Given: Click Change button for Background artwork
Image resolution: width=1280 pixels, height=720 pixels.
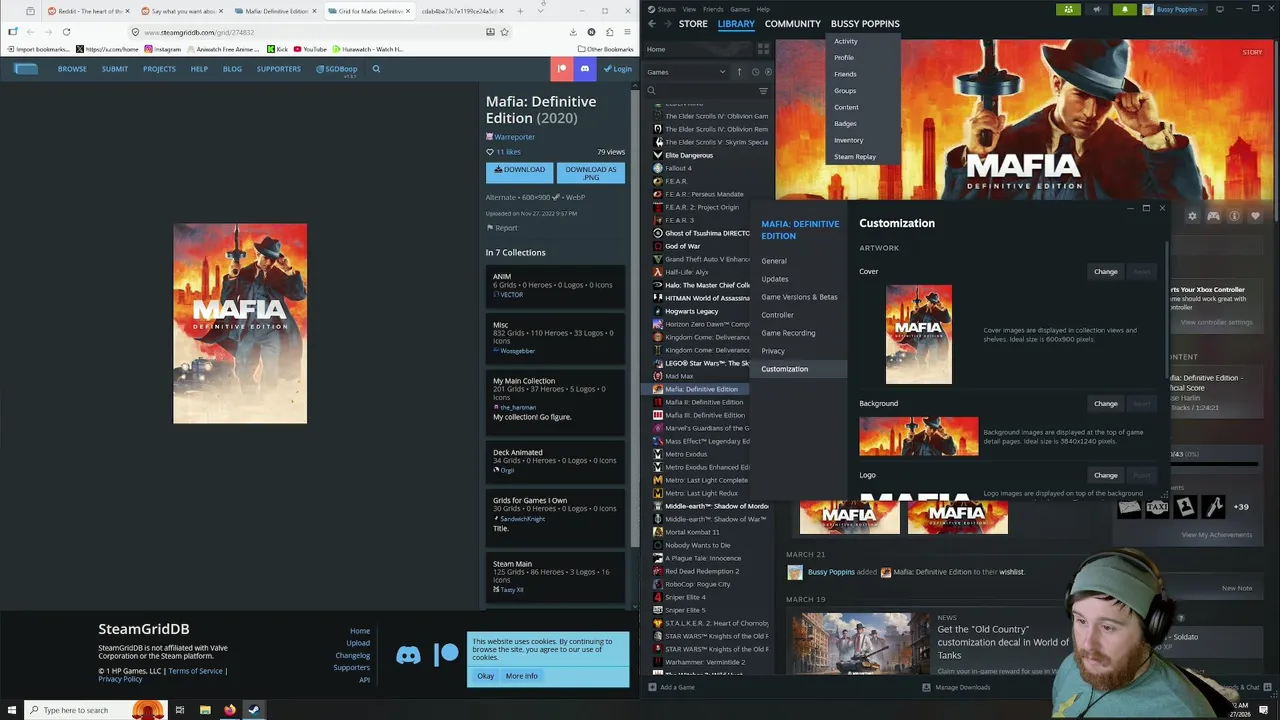Looking at the screenshot, I should tap(1105, 404).
